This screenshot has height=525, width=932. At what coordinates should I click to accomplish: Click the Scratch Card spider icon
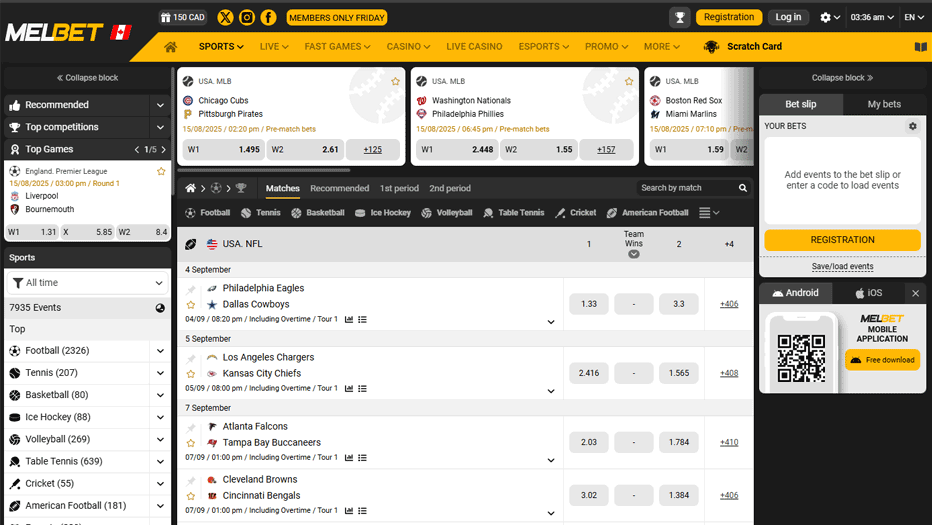pos(711,46)
